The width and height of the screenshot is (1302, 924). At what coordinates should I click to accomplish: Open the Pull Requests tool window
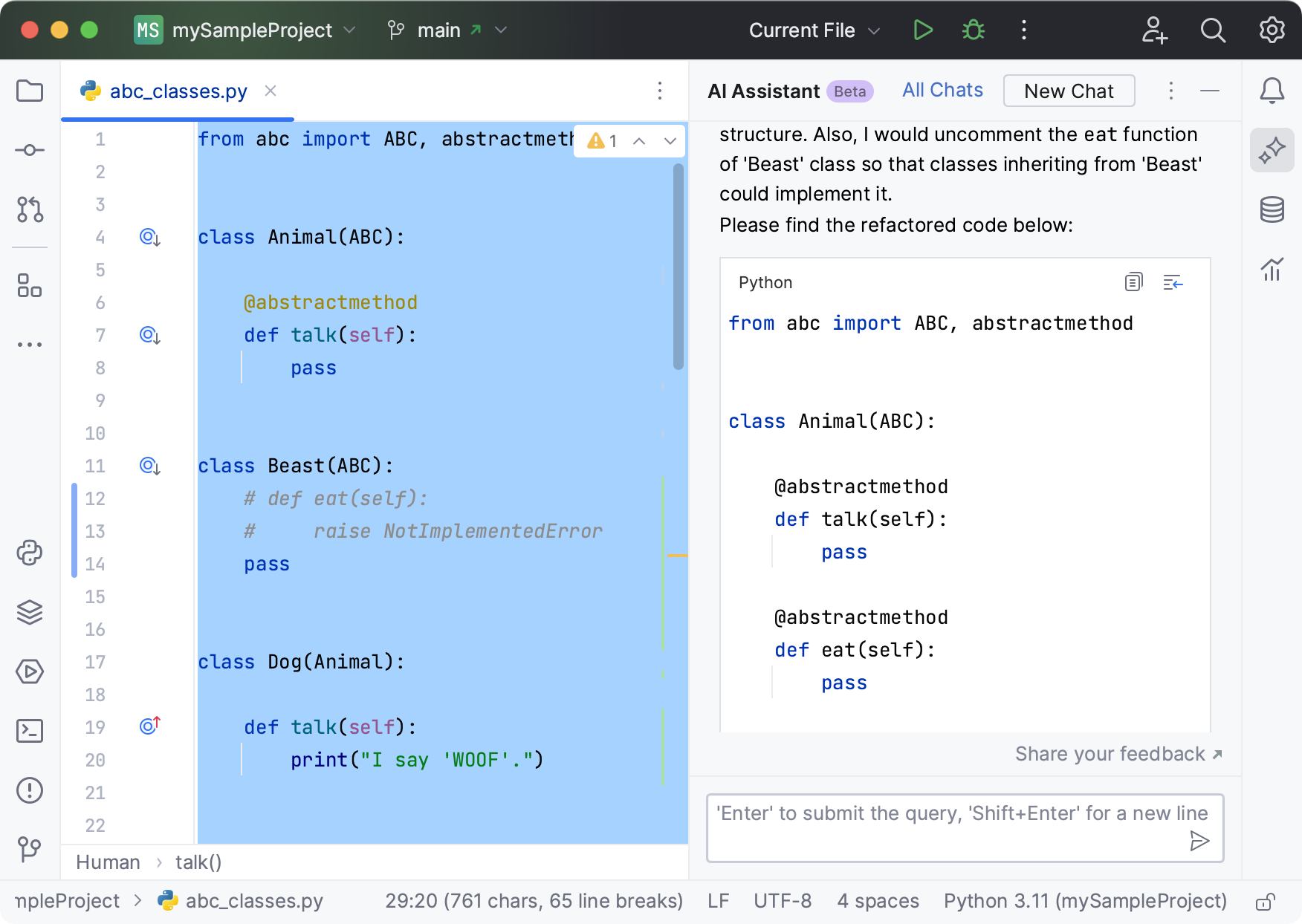[x=30, y=209]
